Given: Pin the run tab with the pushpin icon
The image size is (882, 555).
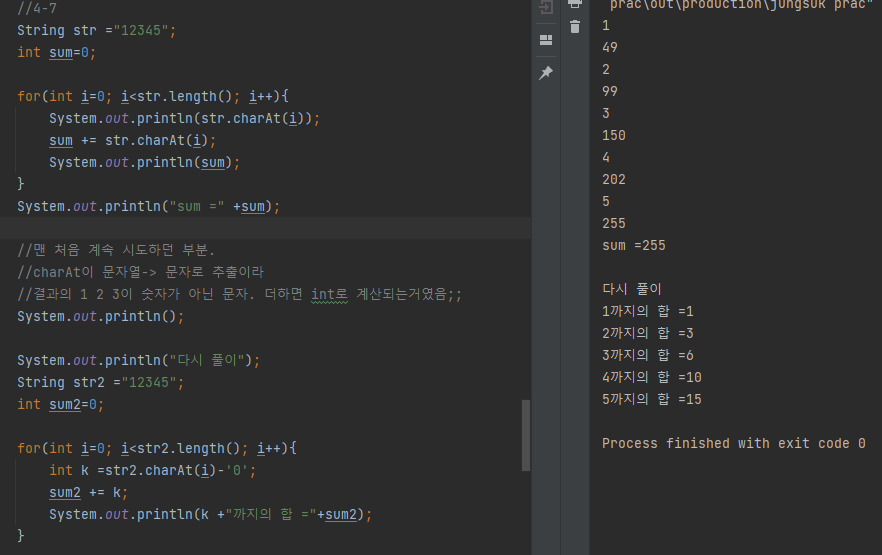Looking at the screenshot, I should (x=546, y=73).
